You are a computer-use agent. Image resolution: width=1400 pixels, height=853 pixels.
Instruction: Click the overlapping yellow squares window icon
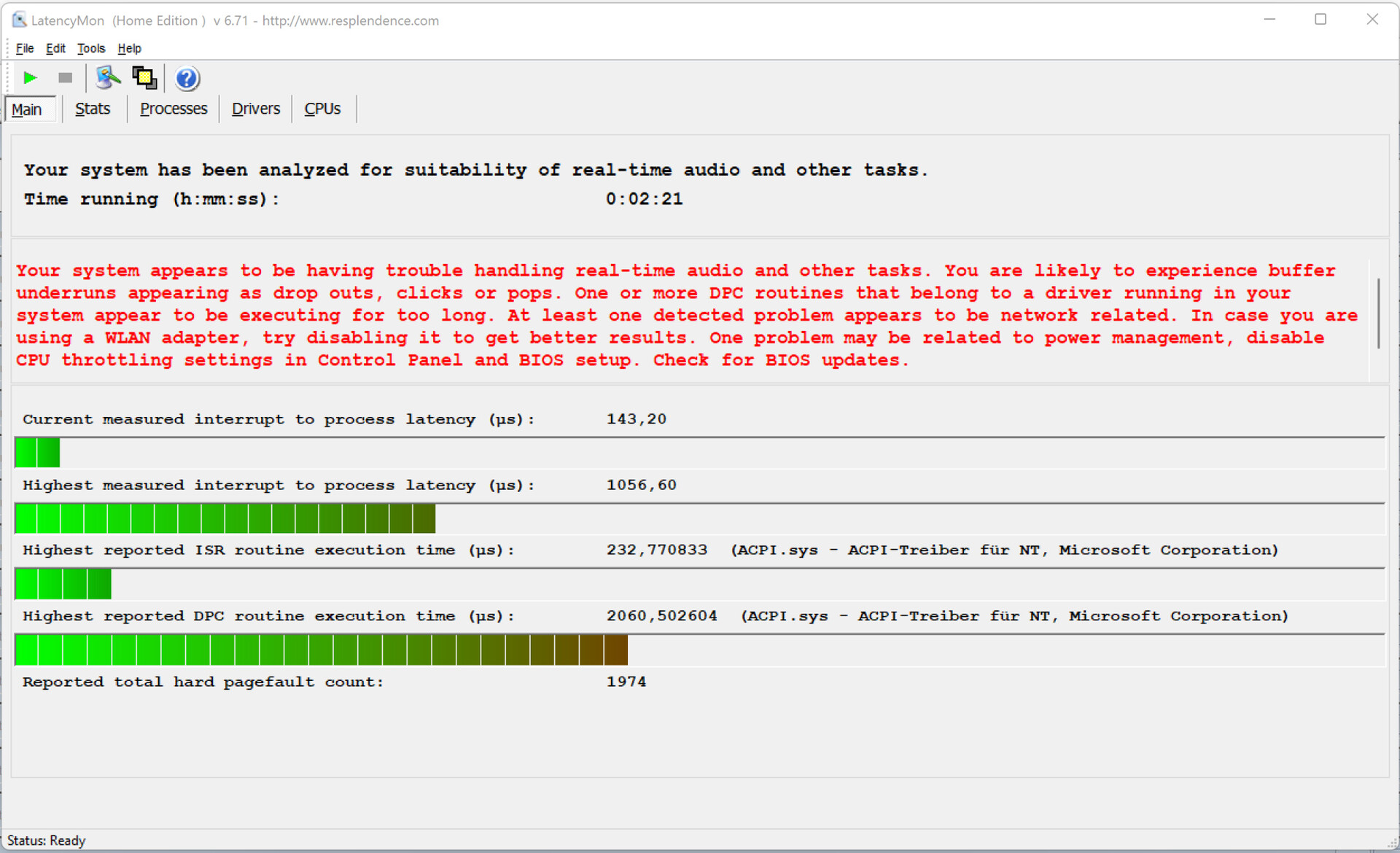pos(144,77)
